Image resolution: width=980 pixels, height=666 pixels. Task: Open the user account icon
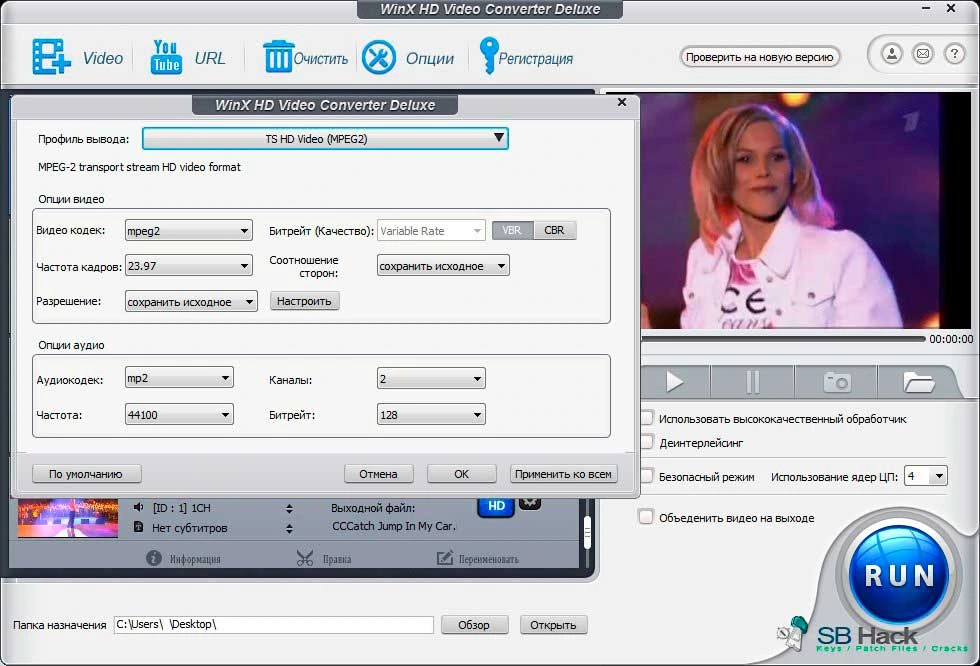pyautogui.click(x=892, y=54)
